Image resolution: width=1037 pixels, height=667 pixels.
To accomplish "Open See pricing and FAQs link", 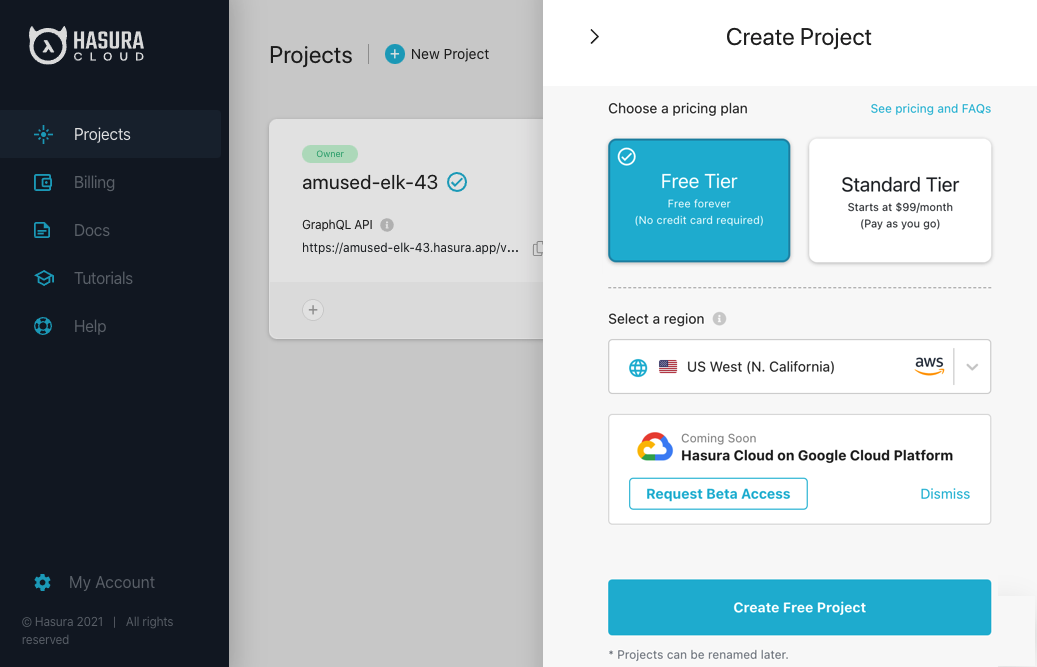I will (x=930, y=108).
